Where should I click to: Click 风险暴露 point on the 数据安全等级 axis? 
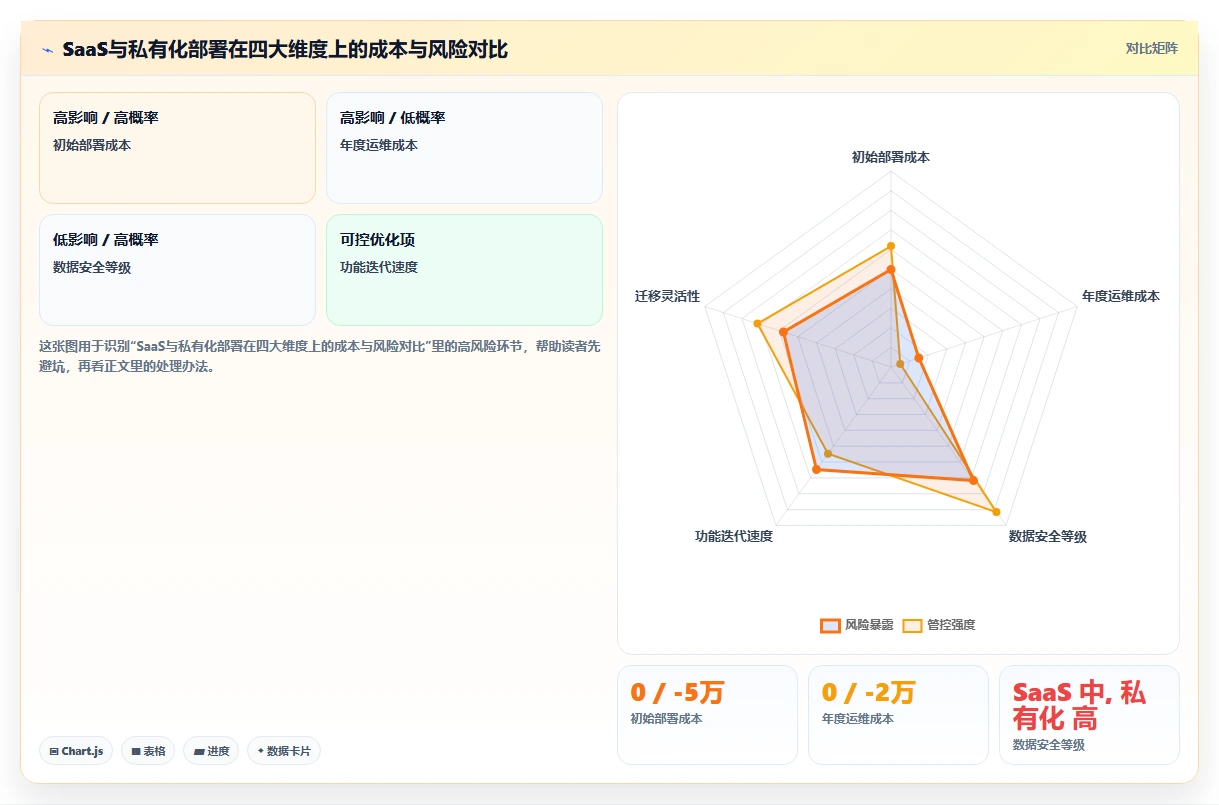[x=973, y=480]
